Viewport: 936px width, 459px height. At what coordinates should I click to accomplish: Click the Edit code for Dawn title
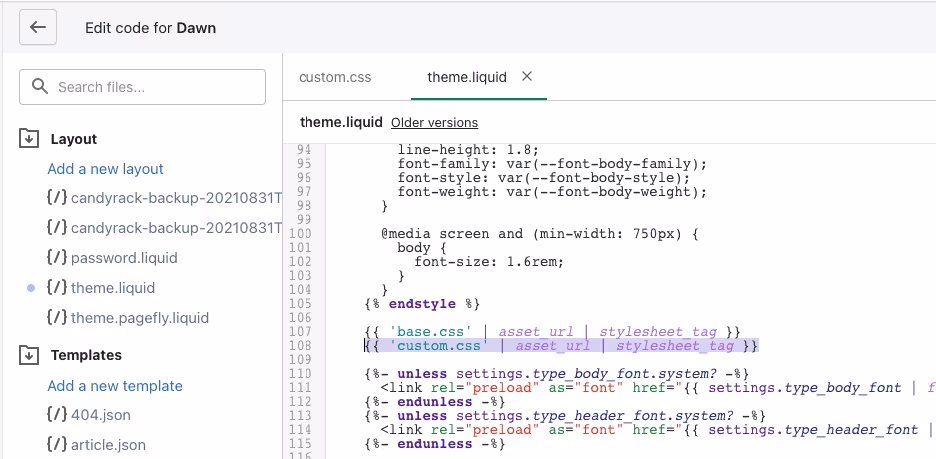150,28
